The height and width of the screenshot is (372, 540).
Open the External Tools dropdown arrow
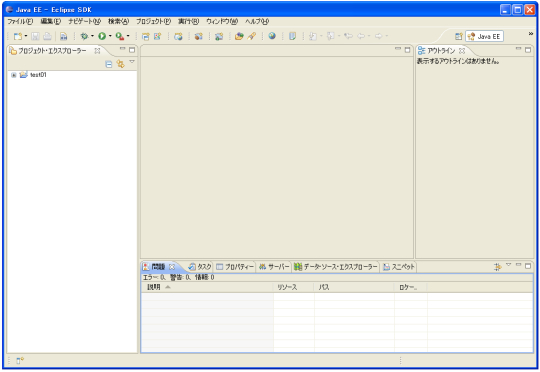(x=128, y=36)
